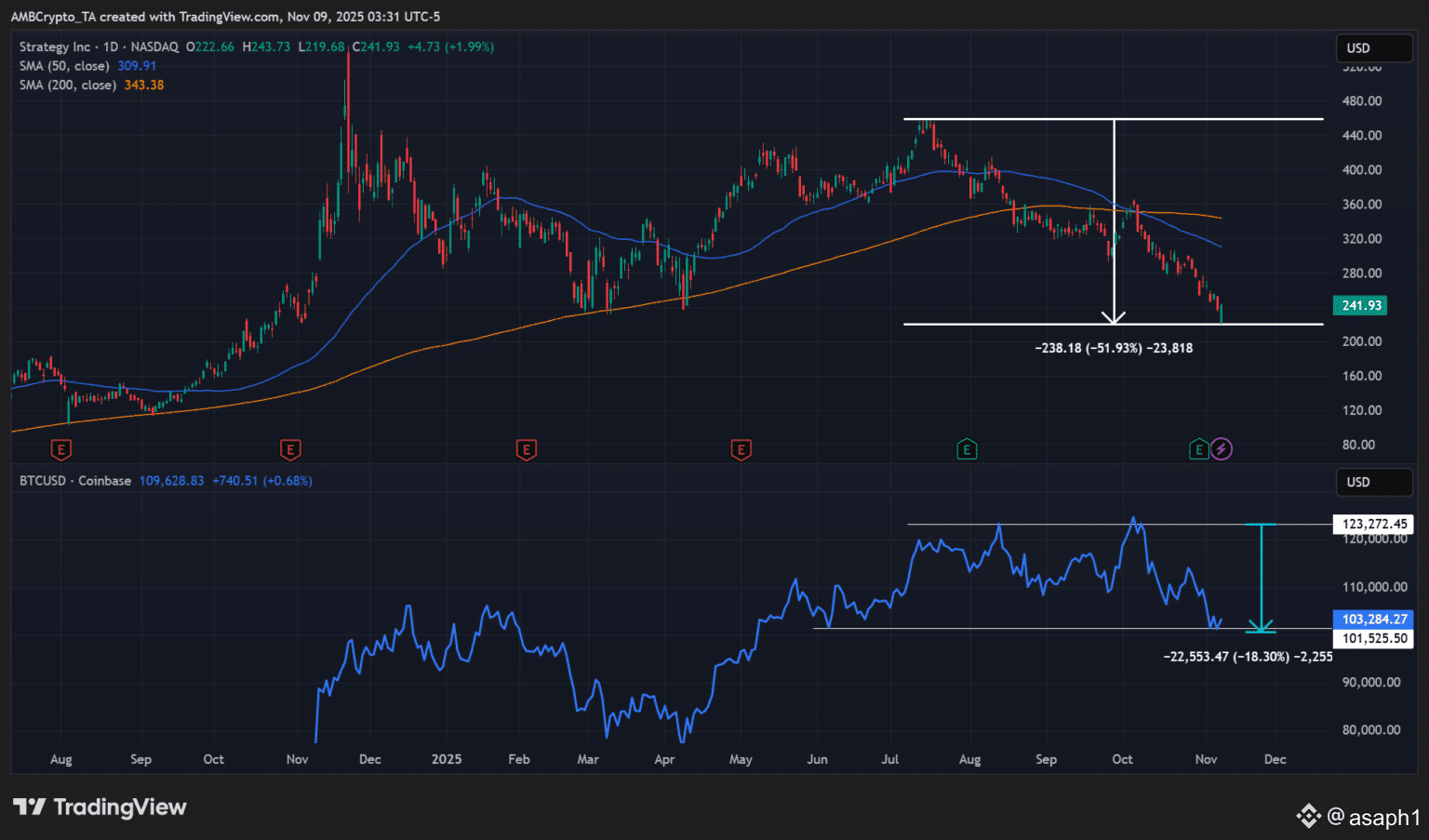Click the low price L219.68
This screenshot has width=1429, height=840.
tap(321, 47)
